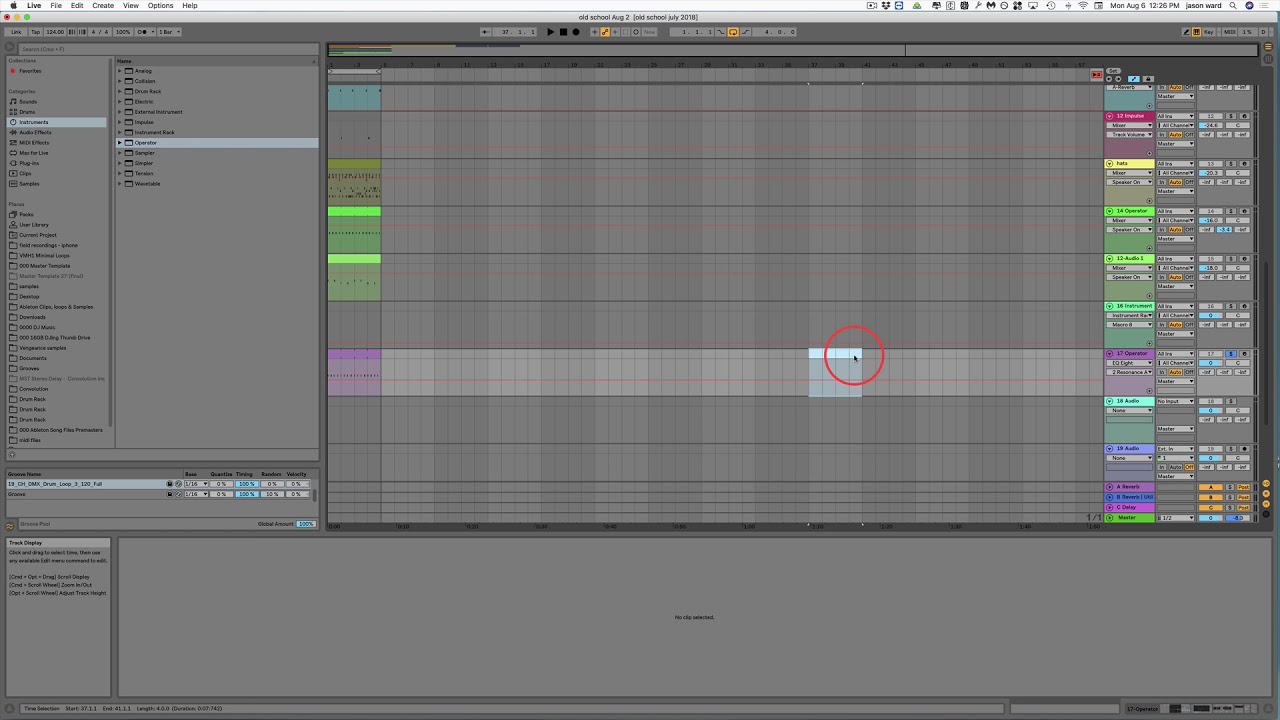1280x720 pixels.
Task: Click the Key map mode button
Action: 1209,32
